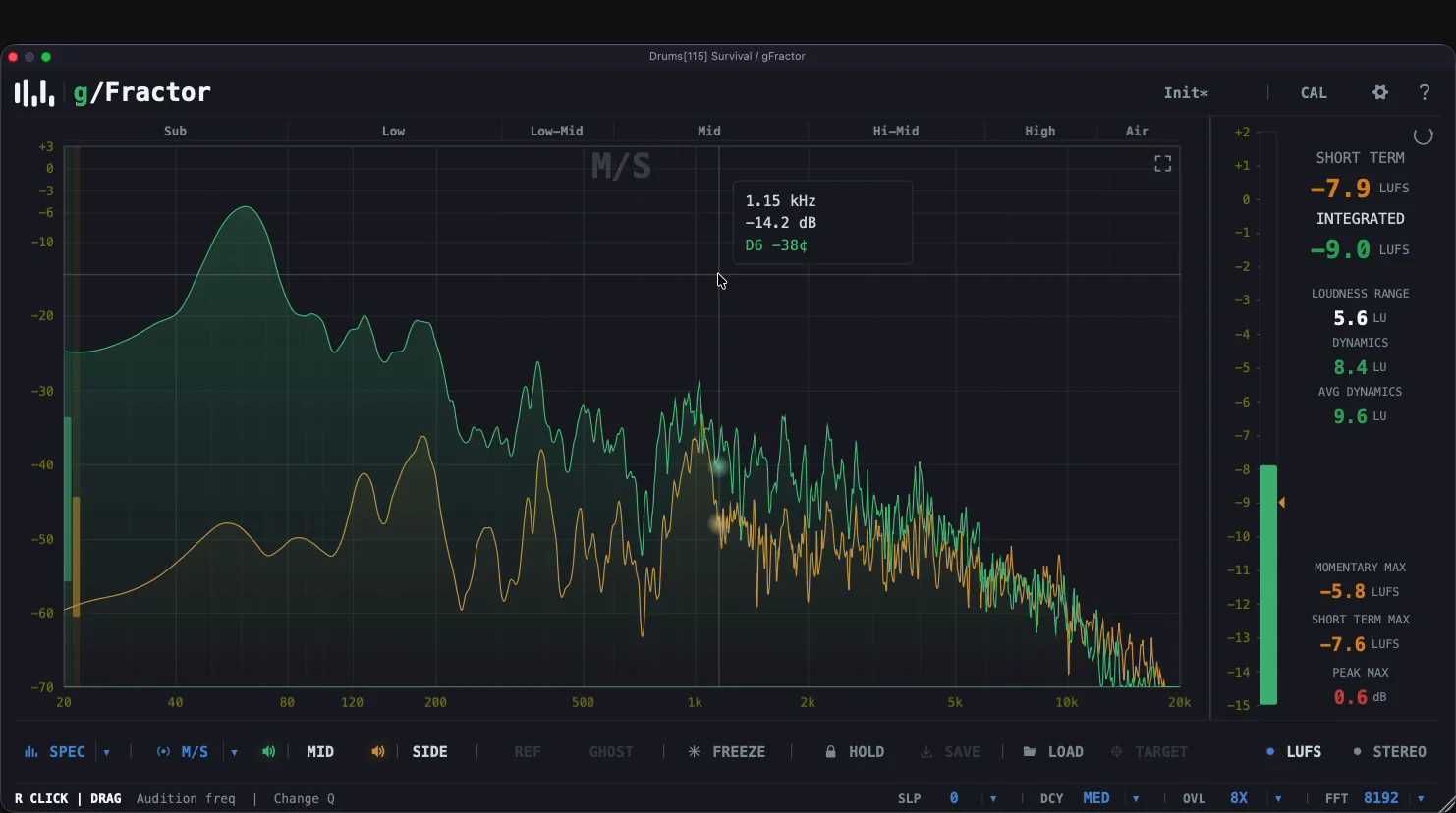Click the HOLD button label
Image resolution: width=1456 pixels, height=813 pixels.
(867, 752)
